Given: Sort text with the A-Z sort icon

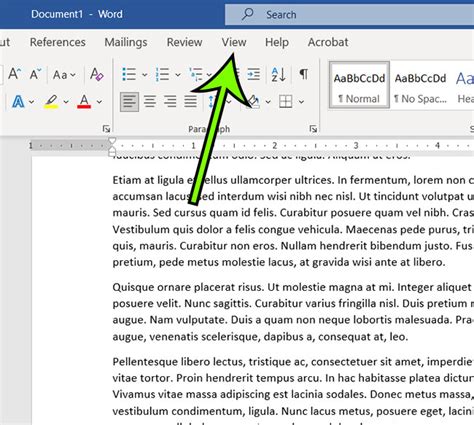Looking at the screenshot, I should coord(279,74).
